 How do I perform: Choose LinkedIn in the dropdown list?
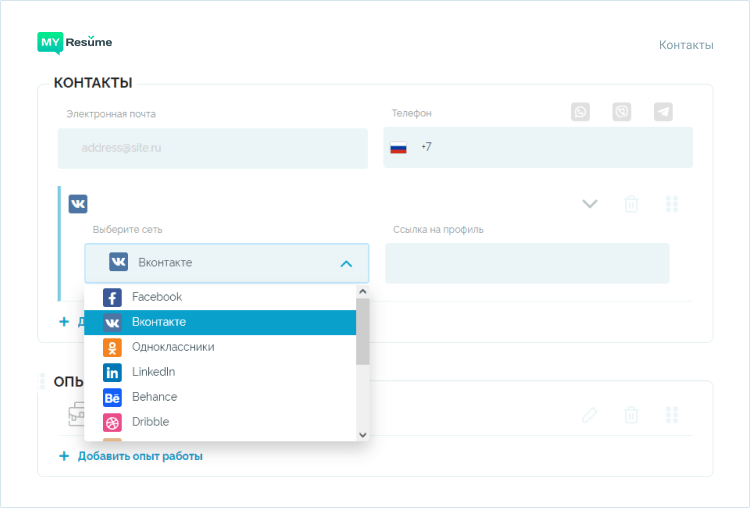coord(153,372)
